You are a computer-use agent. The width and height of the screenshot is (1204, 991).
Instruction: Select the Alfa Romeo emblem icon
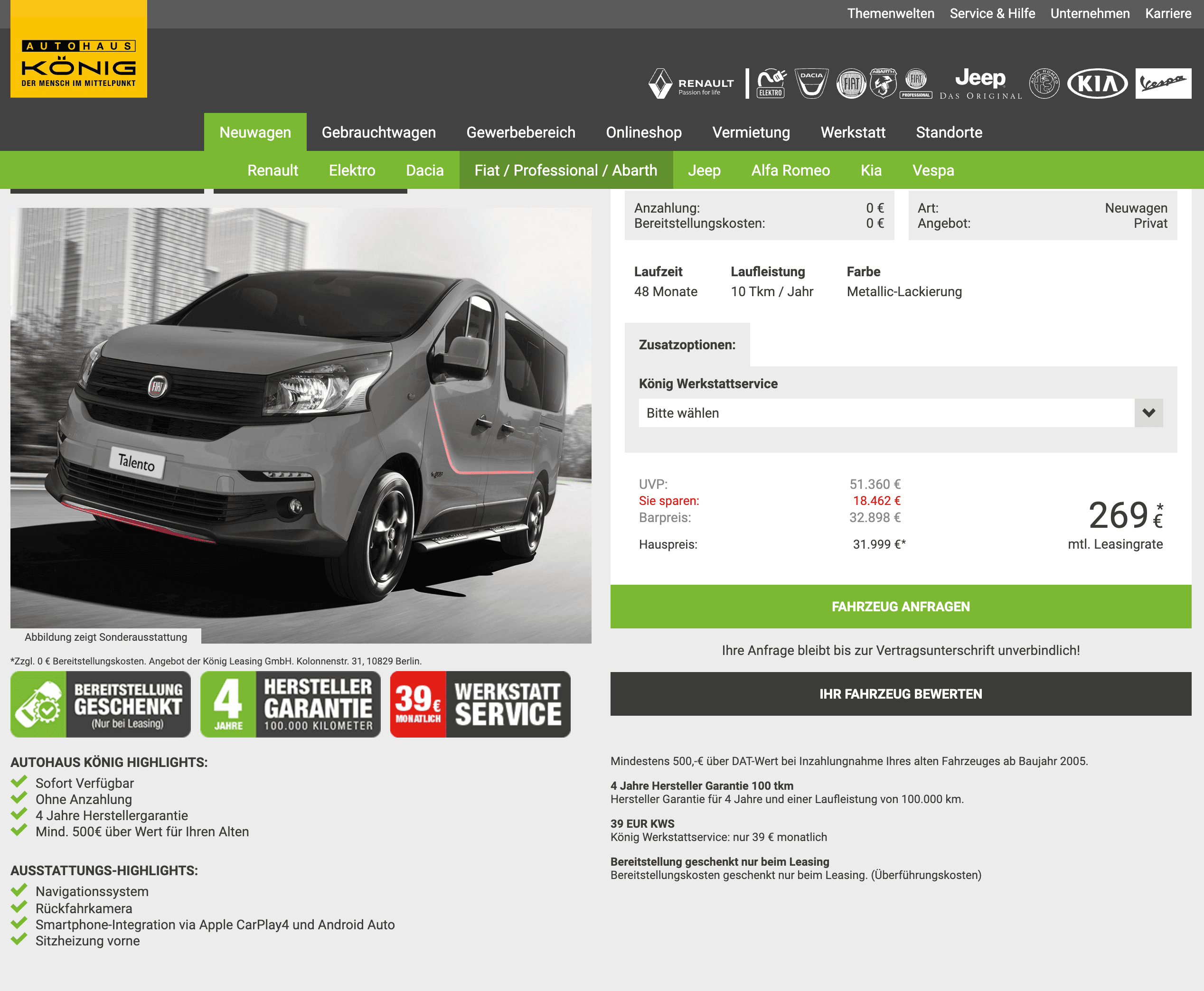[x=1044, y=84]
